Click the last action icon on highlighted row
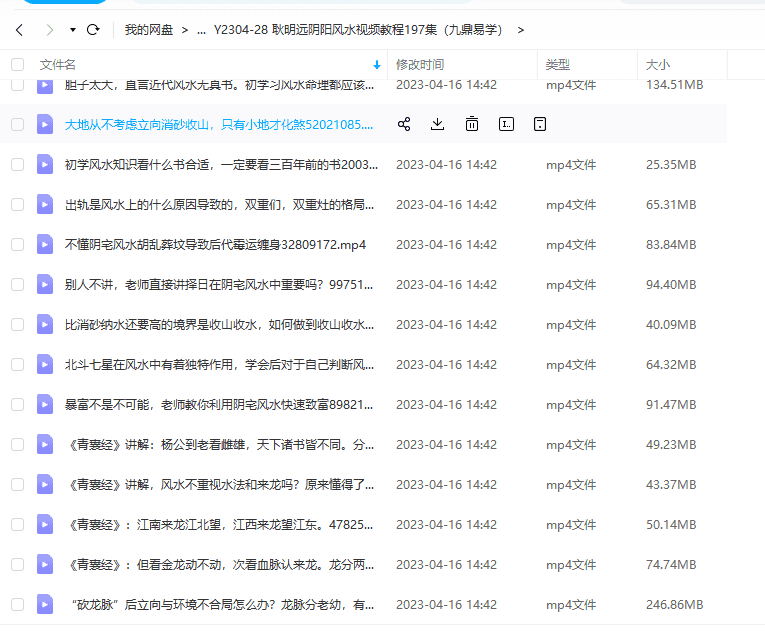Screen dimensions: 765x644 tap(540, 124)
